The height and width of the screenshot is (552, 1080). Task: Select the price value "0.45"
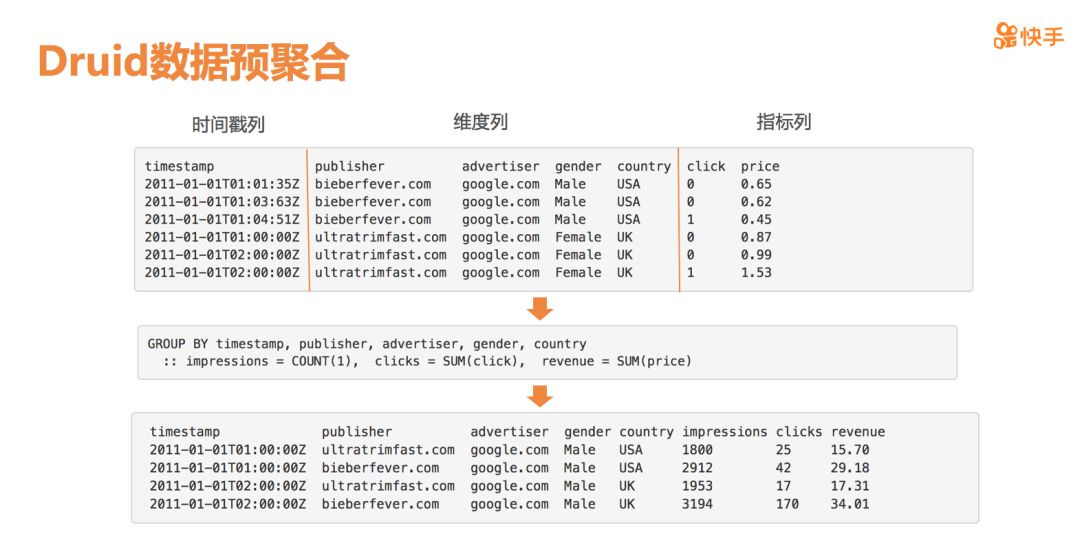tap(756, 219)
